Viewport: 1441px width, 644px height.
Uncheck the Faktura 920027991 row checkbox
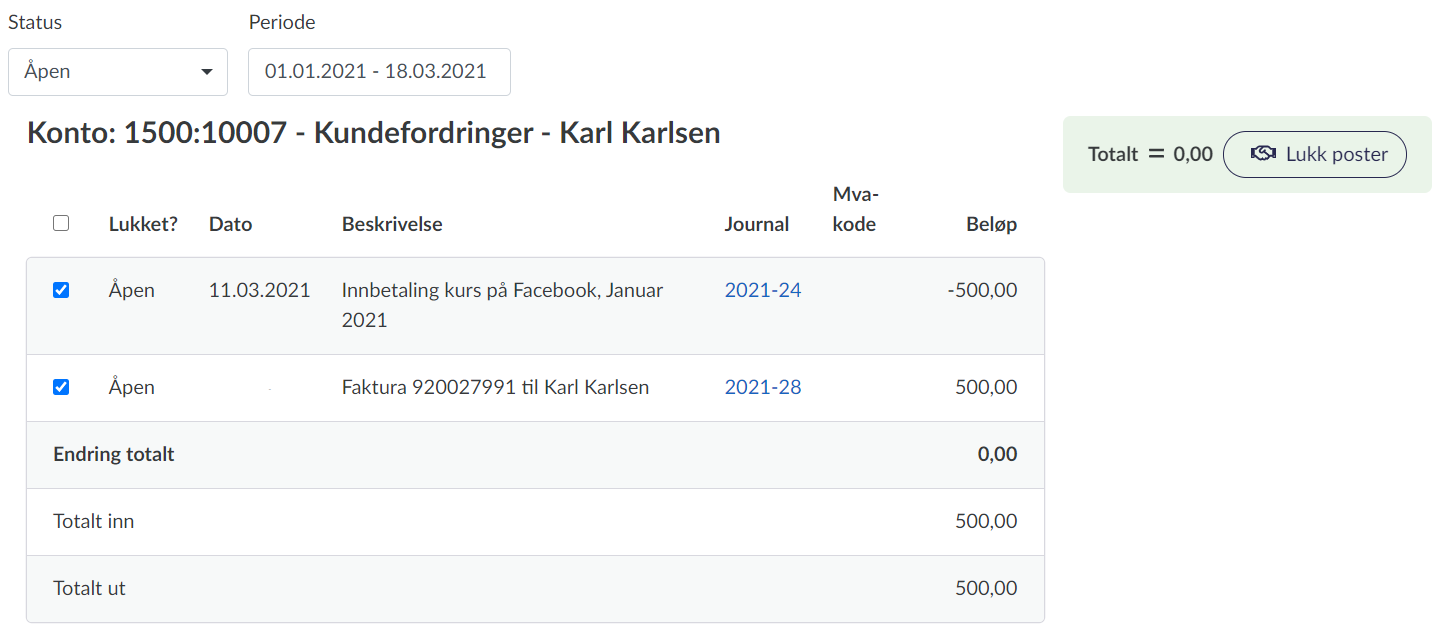pos(61,387)
